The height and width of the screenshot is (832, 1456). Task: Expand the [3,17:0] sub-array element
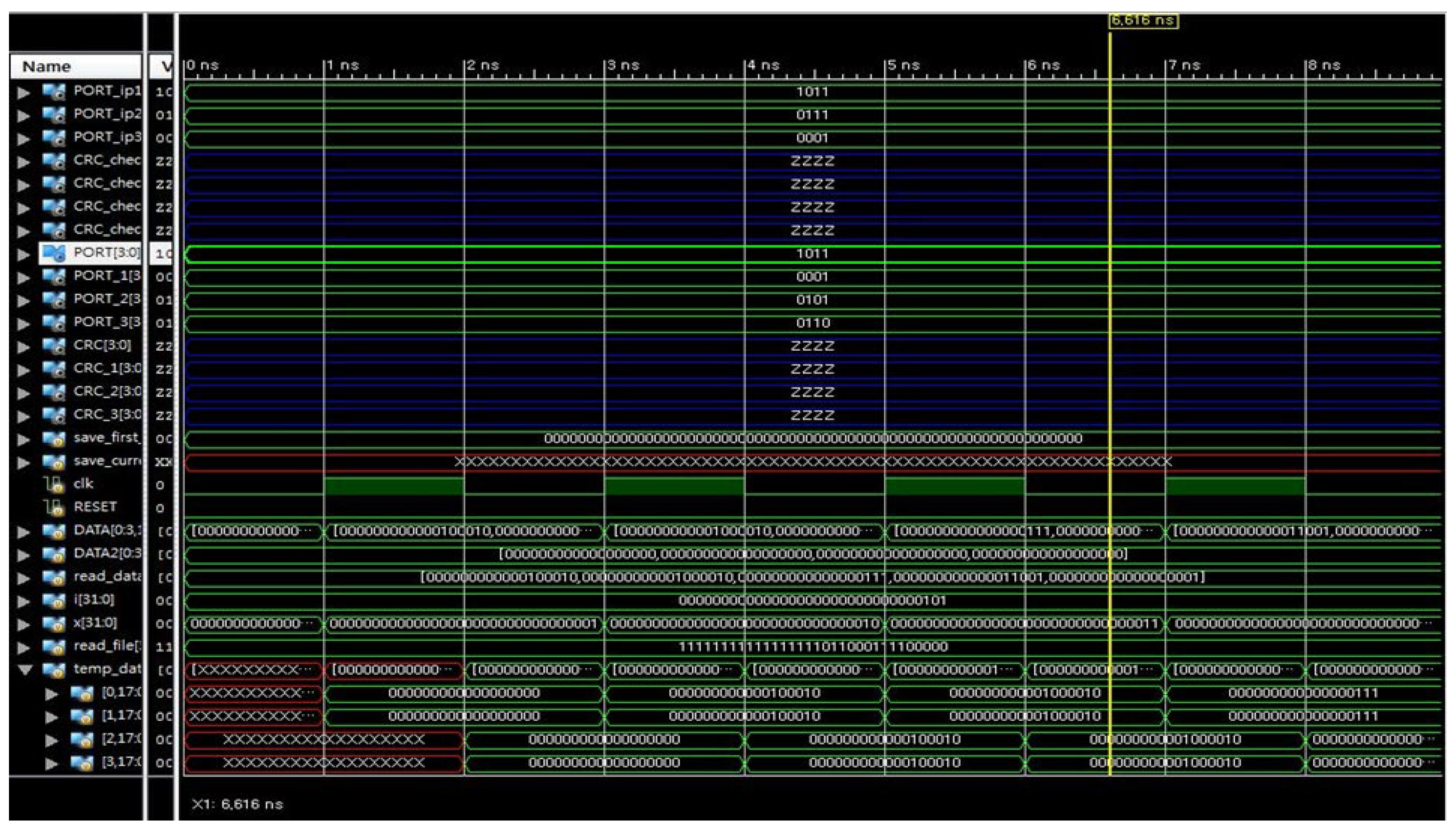coord(52,763)
